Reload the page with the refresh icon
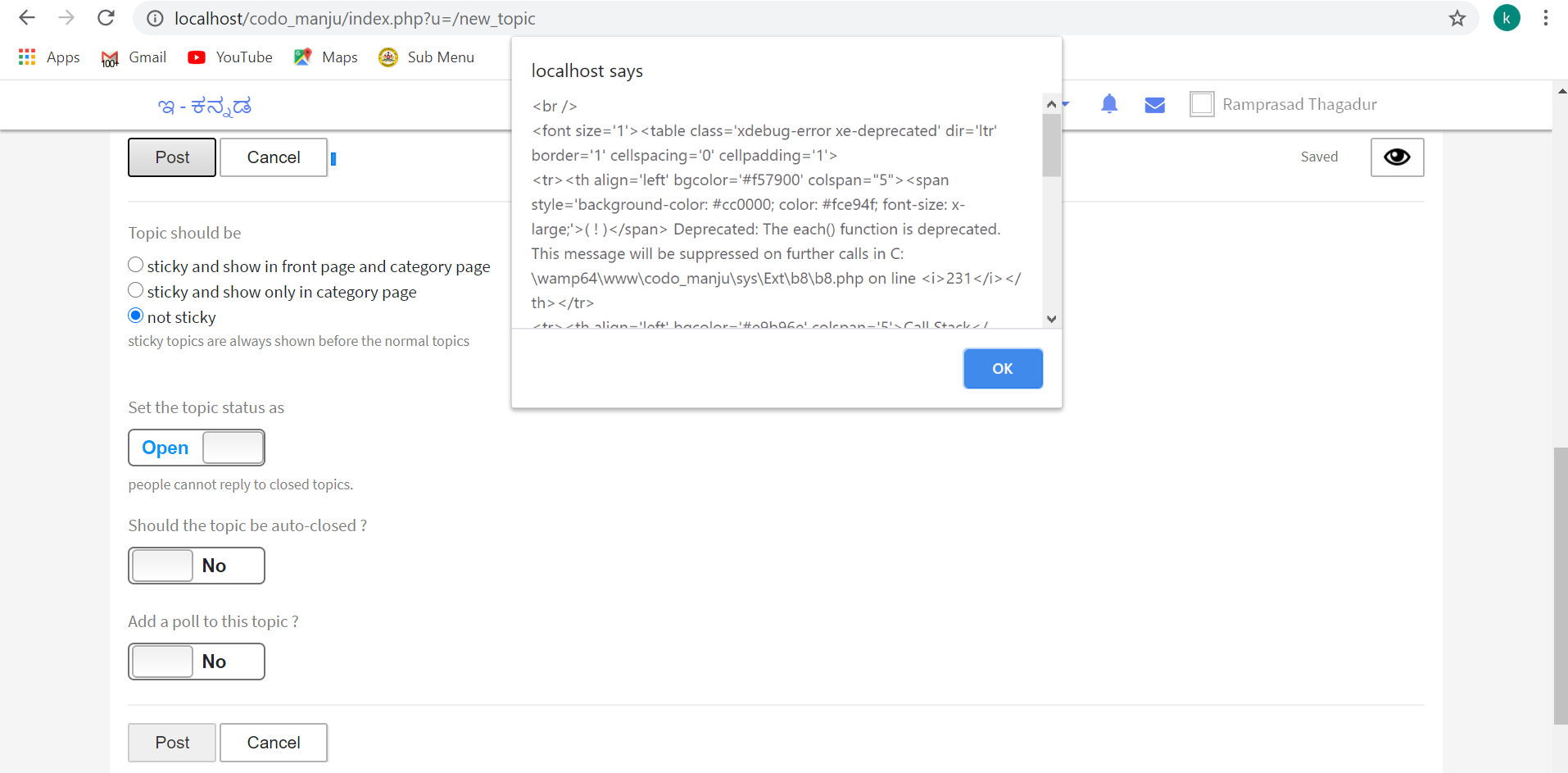This screenshot has height=773, width=1568. tap(106, 18)
